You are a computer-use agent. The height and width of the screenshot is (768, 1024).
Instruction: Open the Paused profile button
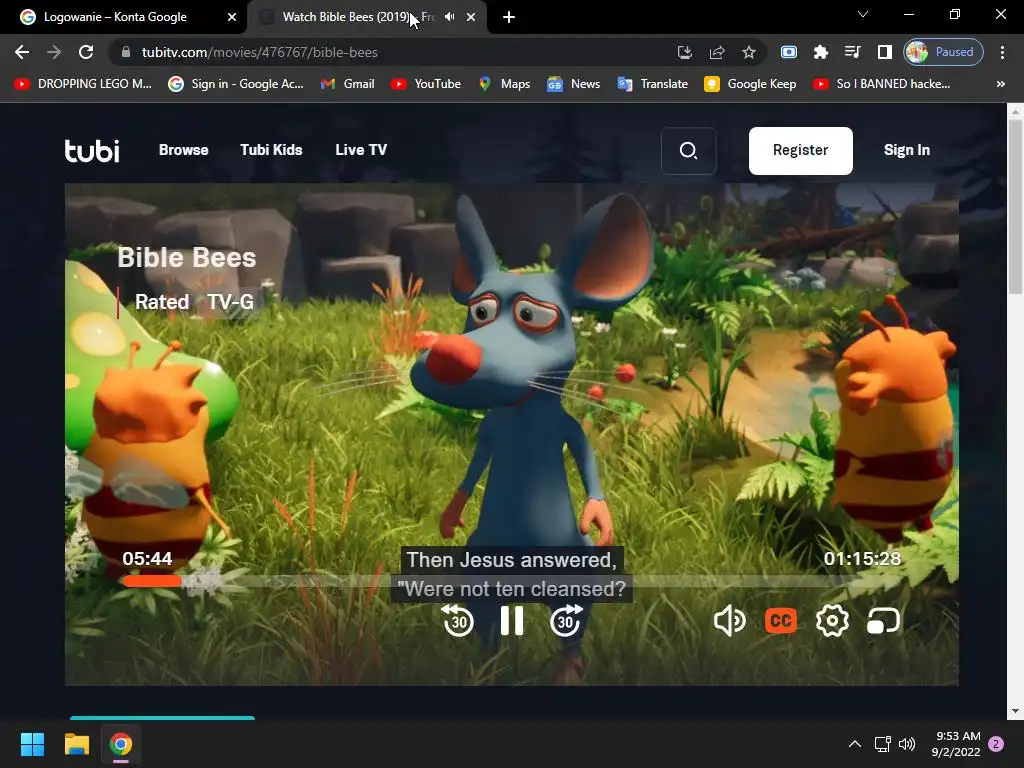(943, 52)
